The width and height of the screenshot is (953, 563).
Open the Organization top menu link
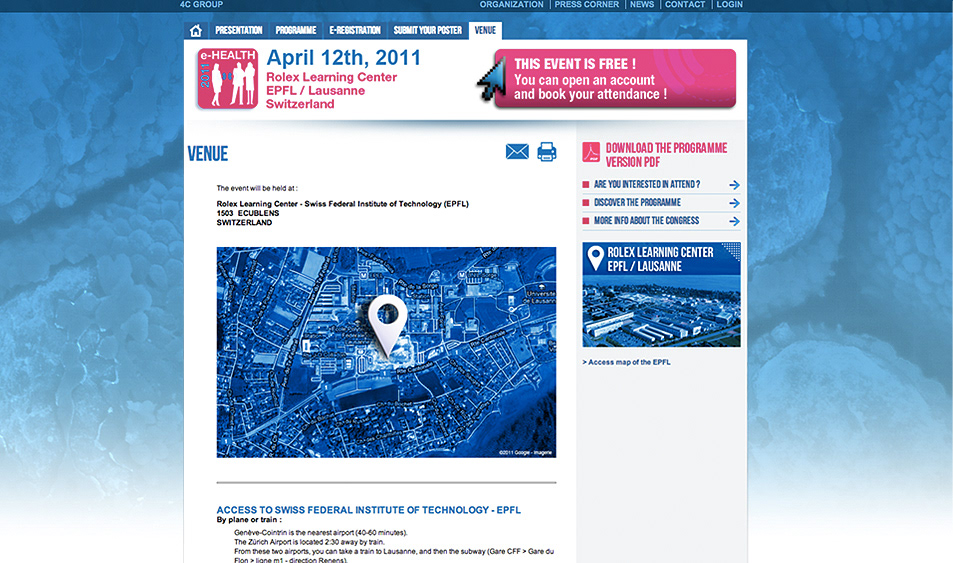(x=512, y=4)
